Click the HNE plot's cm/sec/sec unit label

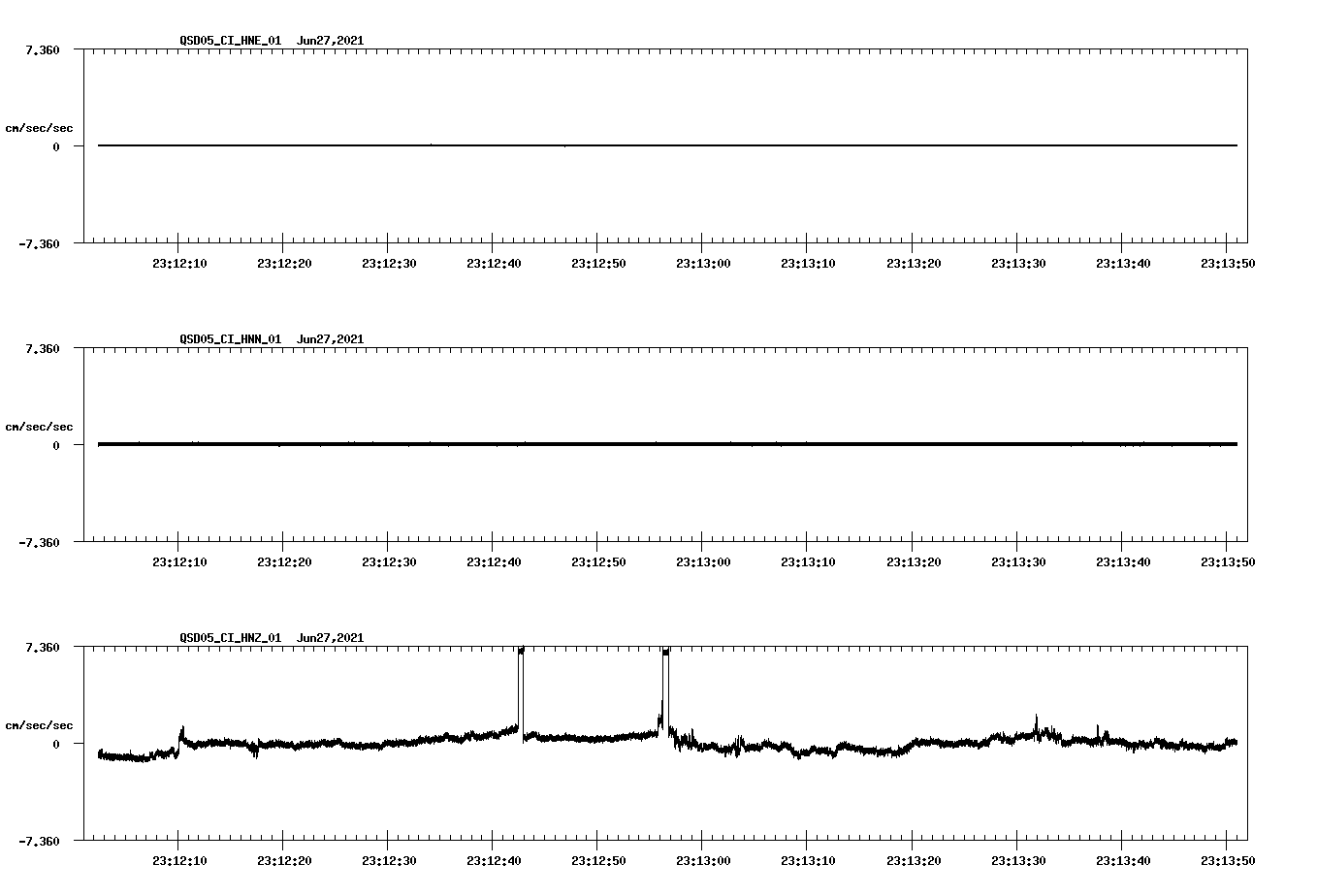click(40, 128)
